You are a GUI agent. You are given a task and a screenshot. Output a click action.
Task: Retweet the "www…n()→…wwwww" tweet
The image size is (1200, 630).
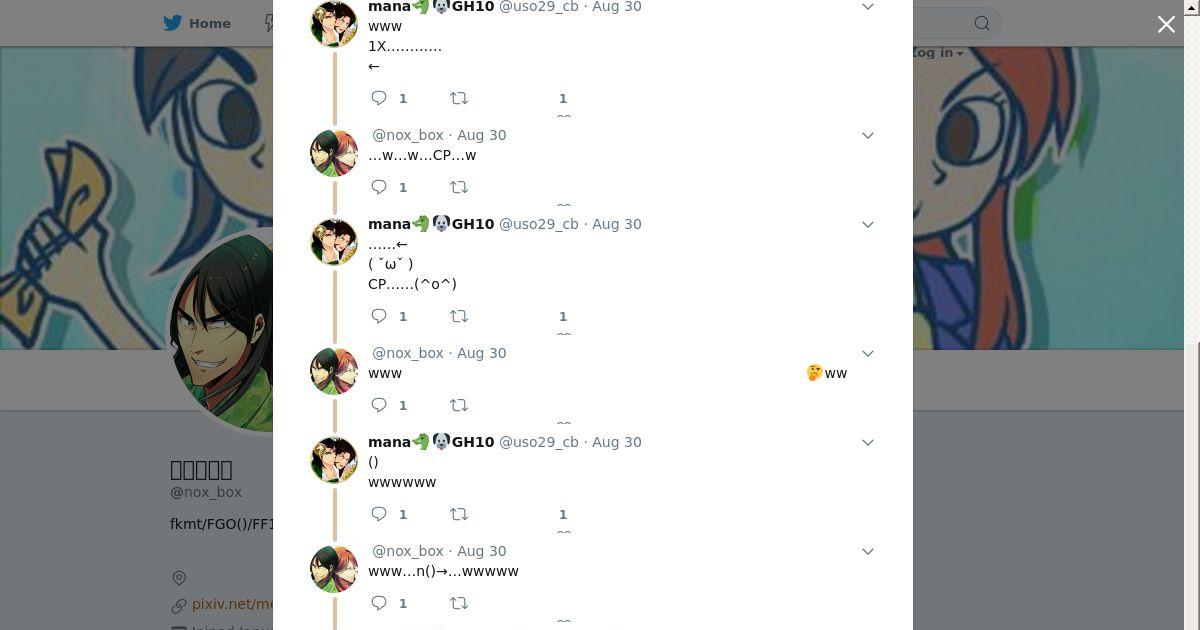coord(458,603)
